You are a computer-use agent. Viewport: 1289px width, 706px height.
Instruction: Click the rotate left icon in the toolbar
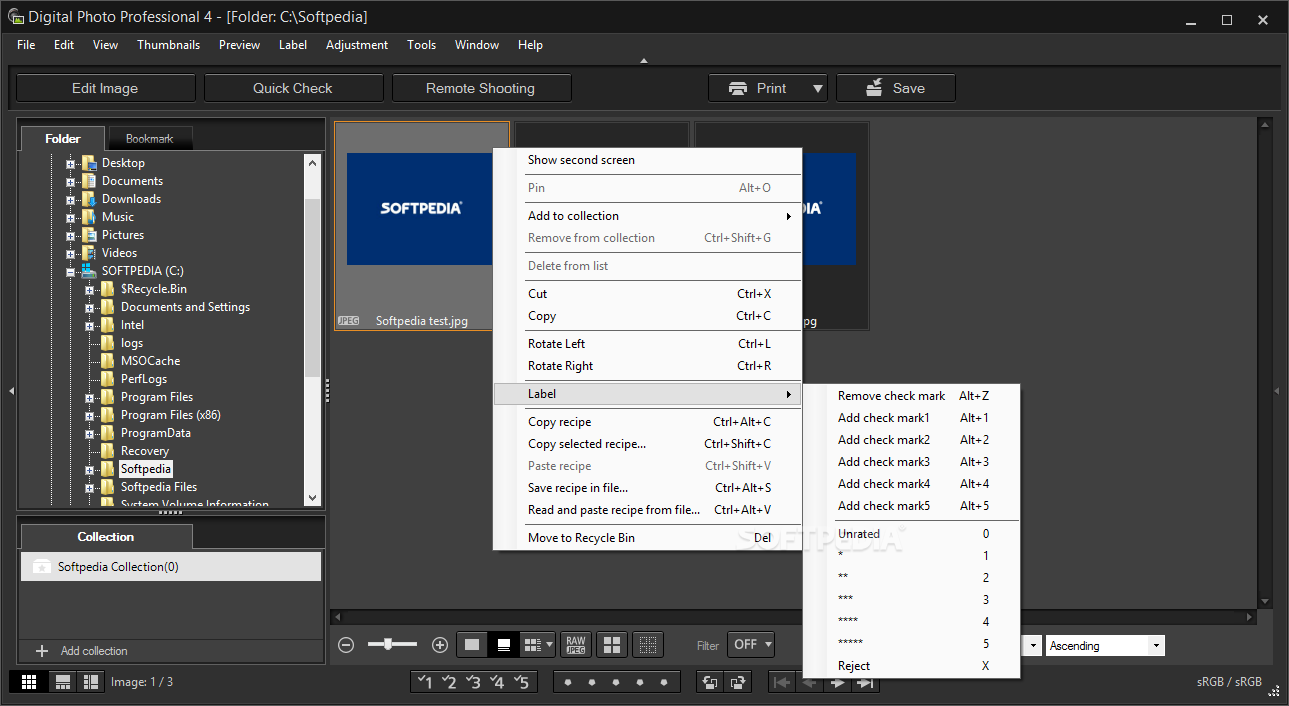click(710, 682)
